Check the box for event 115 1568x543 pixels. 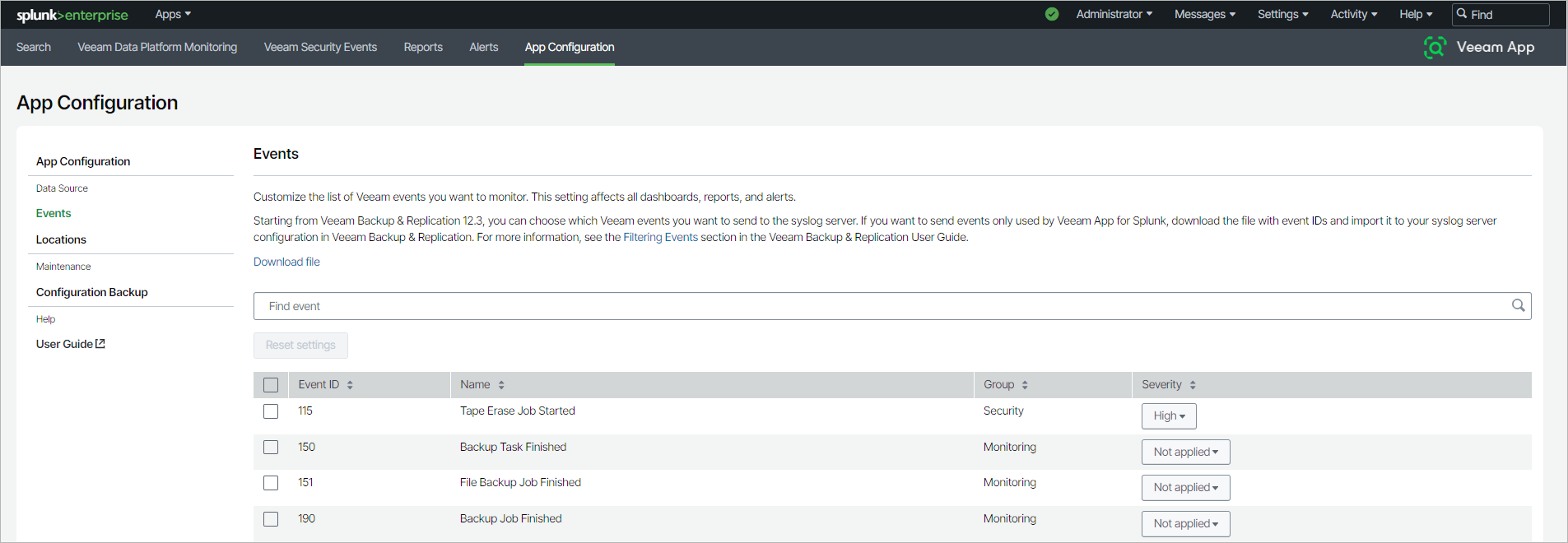pyautogui.click(x=271, y=411)
